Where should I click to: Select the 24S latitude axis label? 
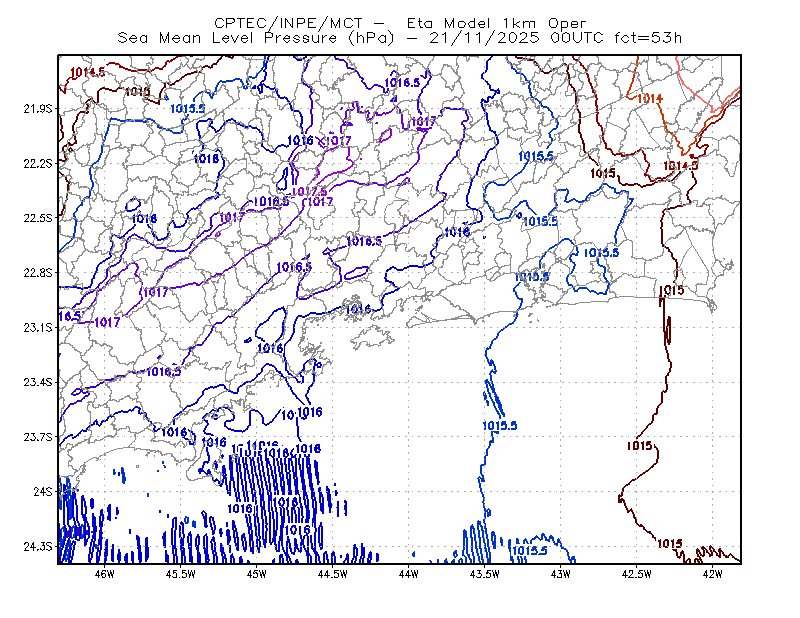pos(43,491)
